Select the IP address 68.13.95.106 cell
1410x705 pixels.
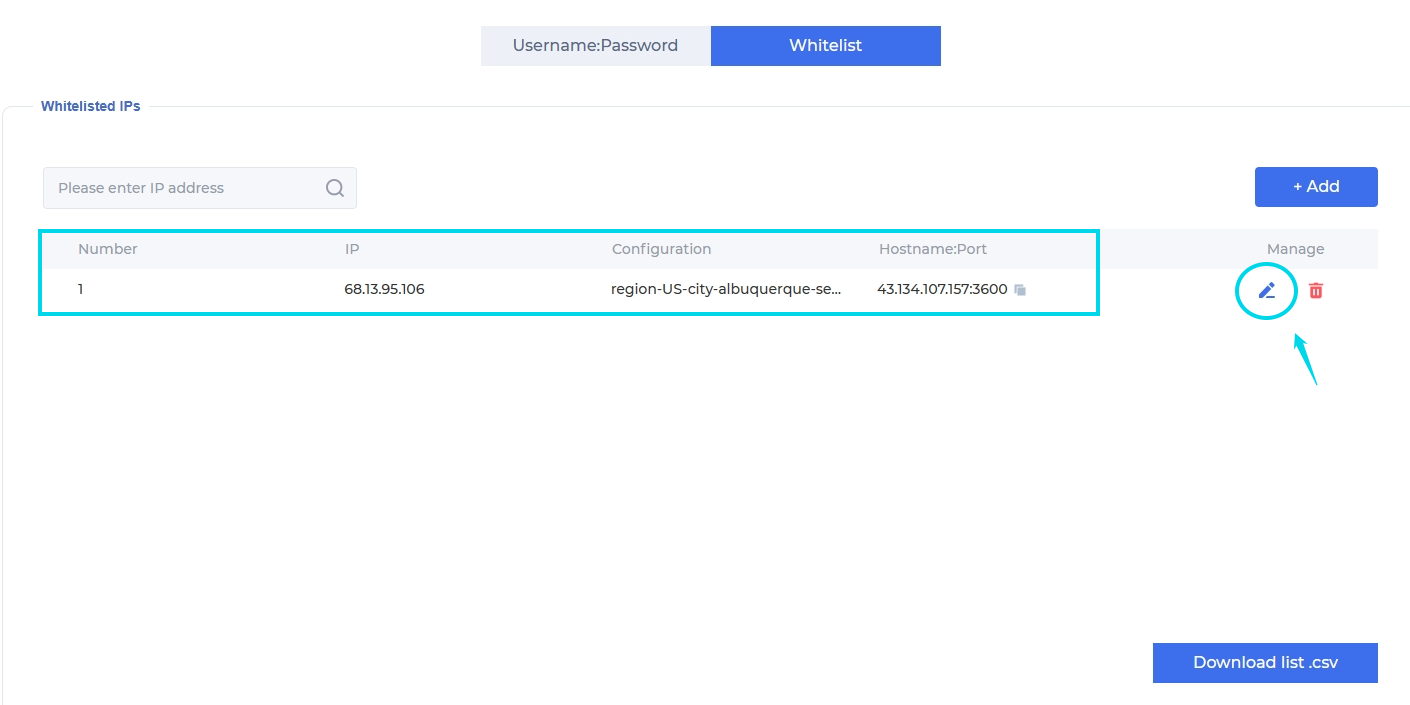coord(384,290)
